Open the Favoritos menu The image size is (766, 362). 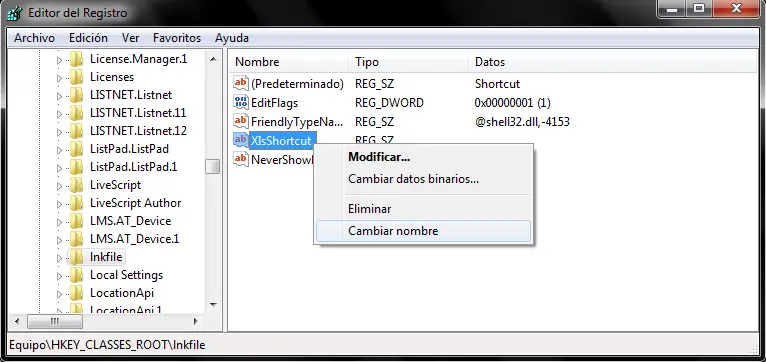pyautogui.click(x=177, y=38)
